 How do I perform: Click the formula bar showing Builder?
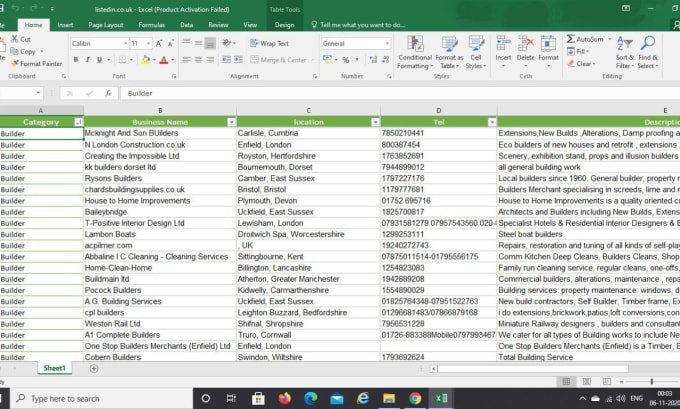pyautogui.click(x=399, y=93)
